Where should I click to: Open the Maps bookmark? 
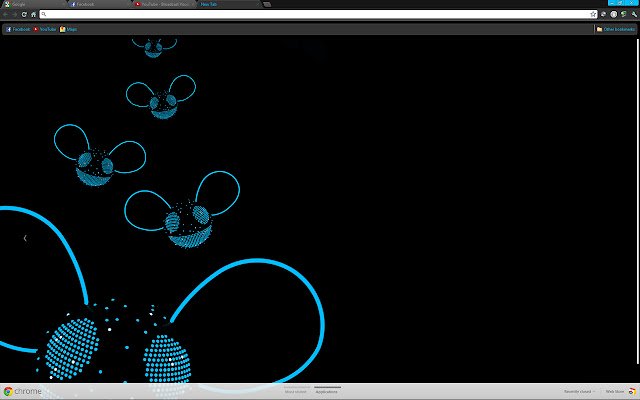click(68, 29)
